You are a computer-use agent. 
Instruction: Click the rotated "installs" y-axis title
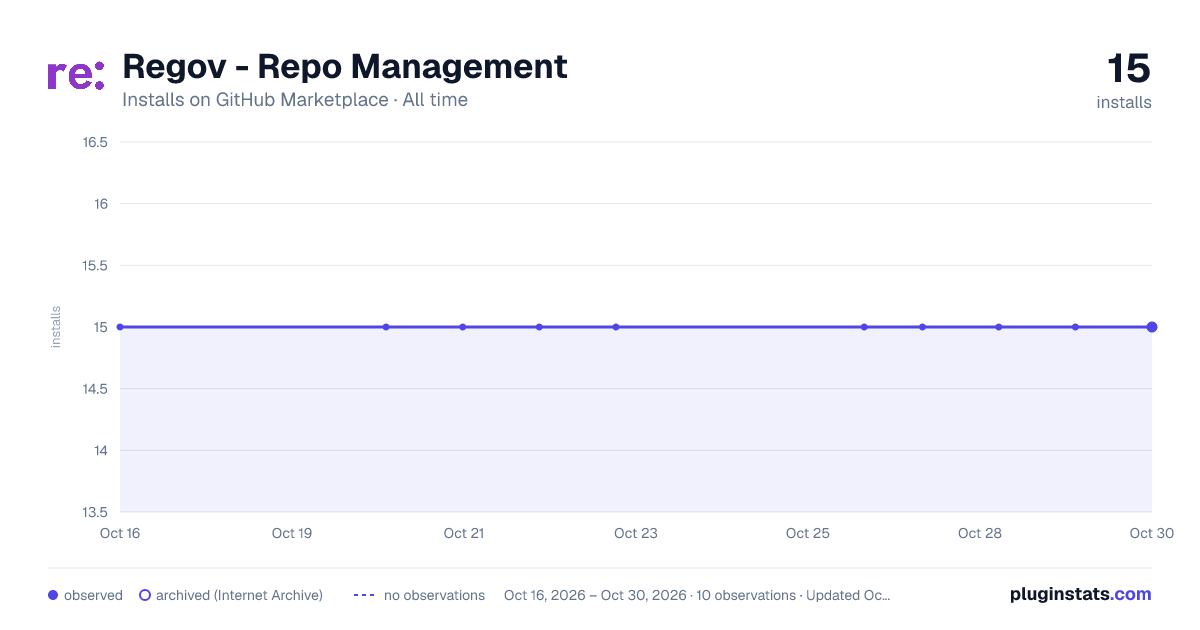pos(56,327)
